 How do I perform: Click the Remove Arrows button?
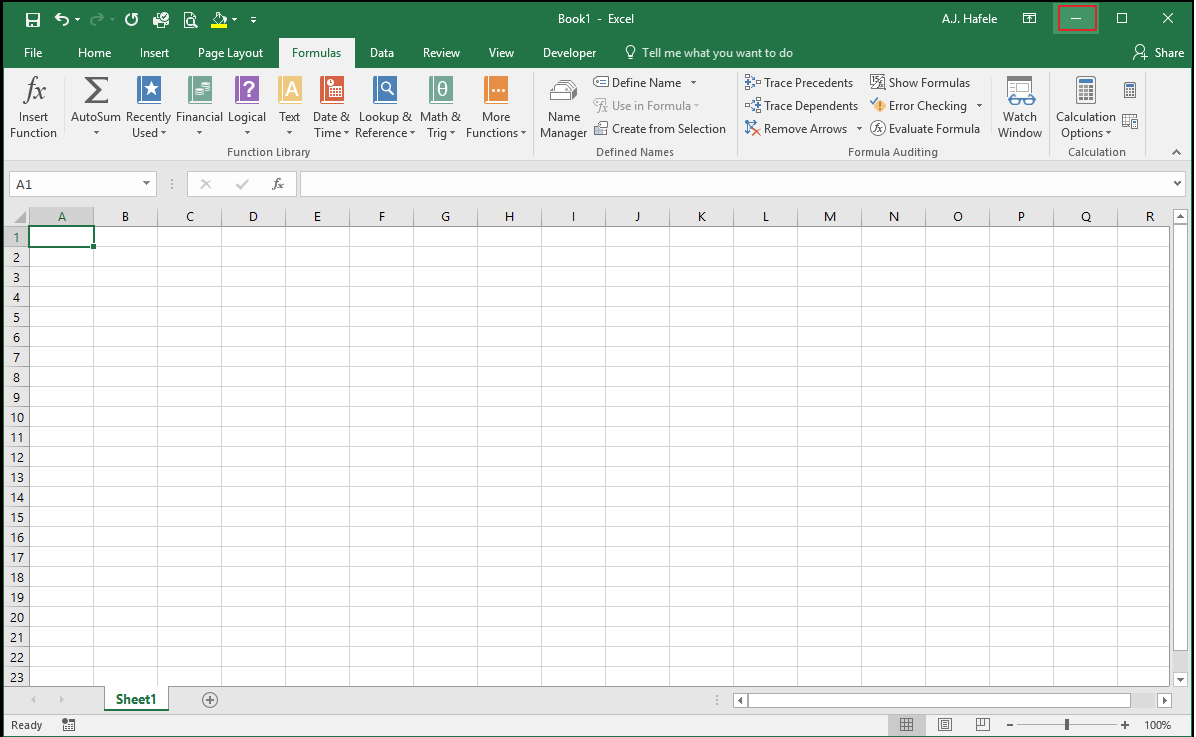coord(796,129)
